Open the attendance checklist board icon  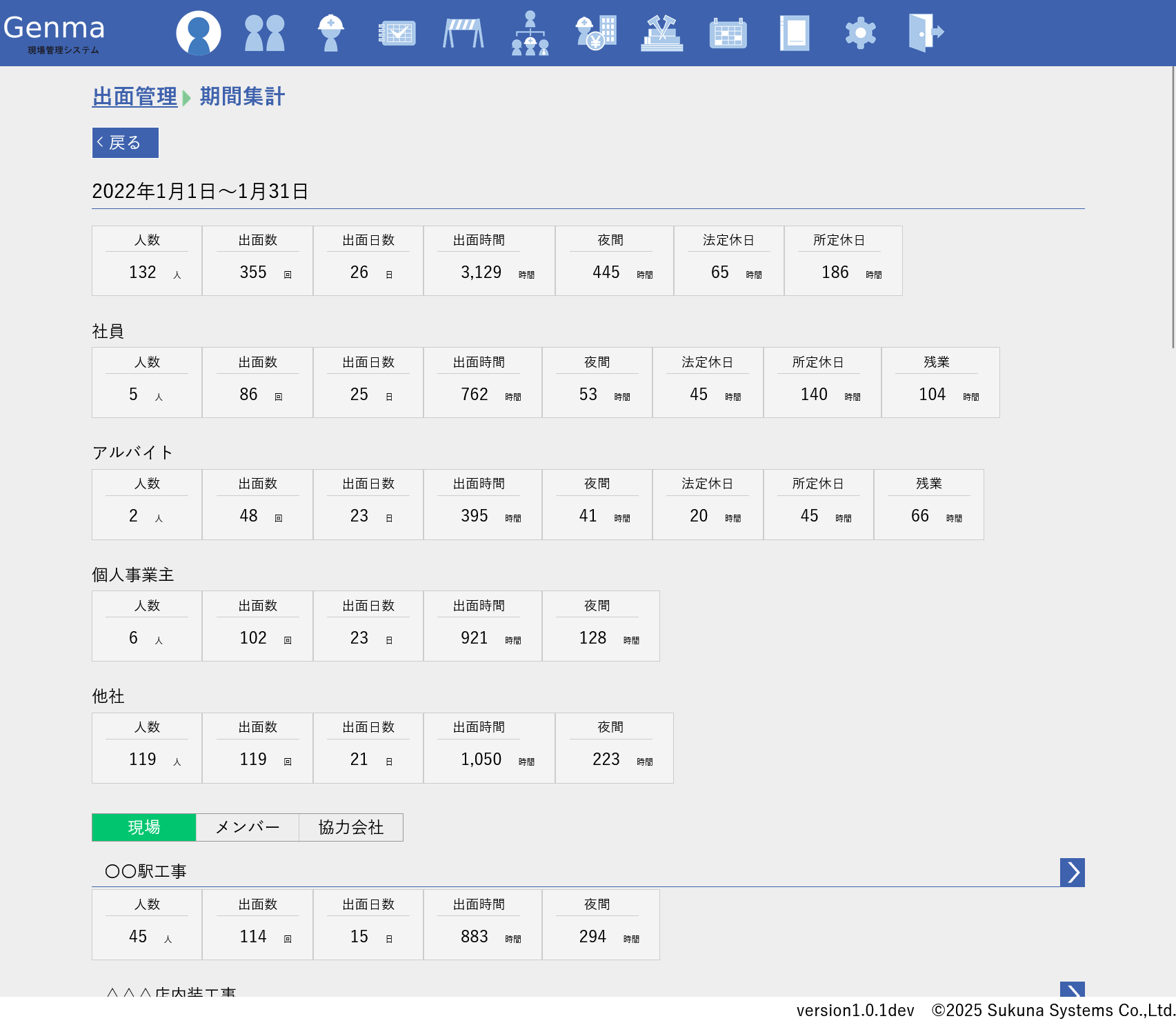[397, 33]
